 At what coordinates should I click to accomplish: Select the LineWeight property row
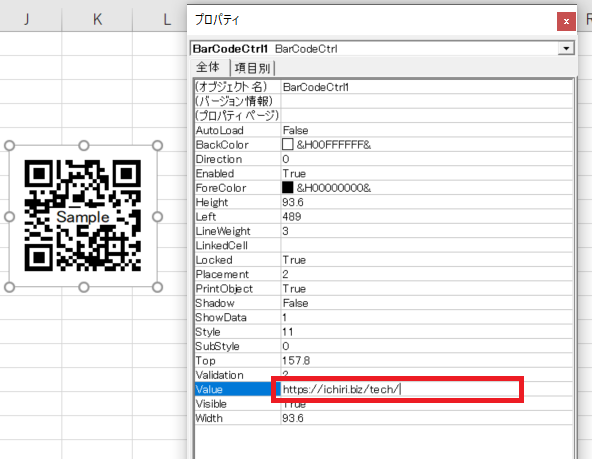[x=384, y=231]
